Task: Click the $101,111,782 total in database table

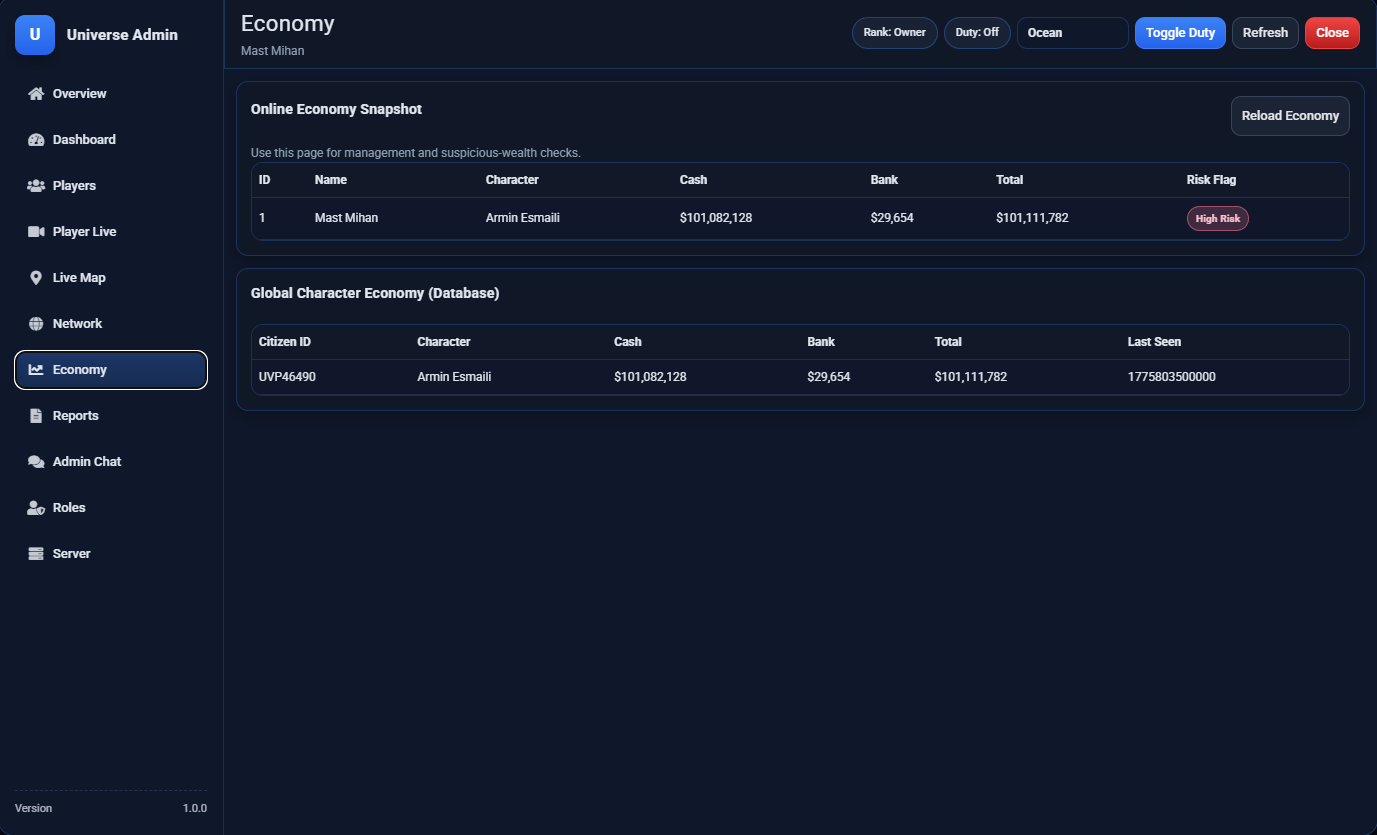Action: 971,378
